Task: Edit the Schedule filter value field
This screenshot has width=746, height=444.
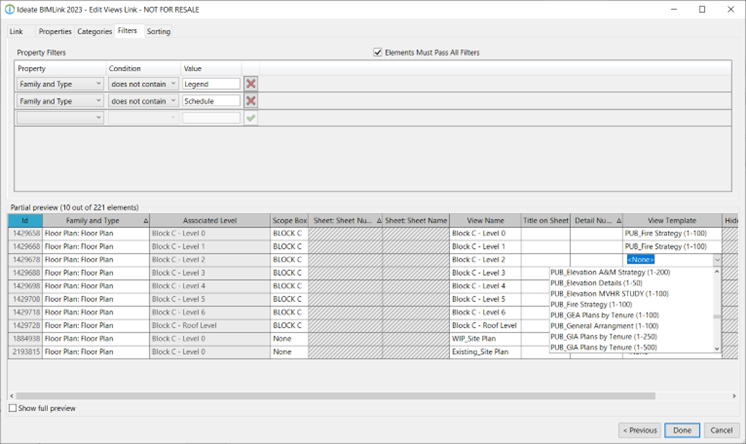Action: [211, 101]
